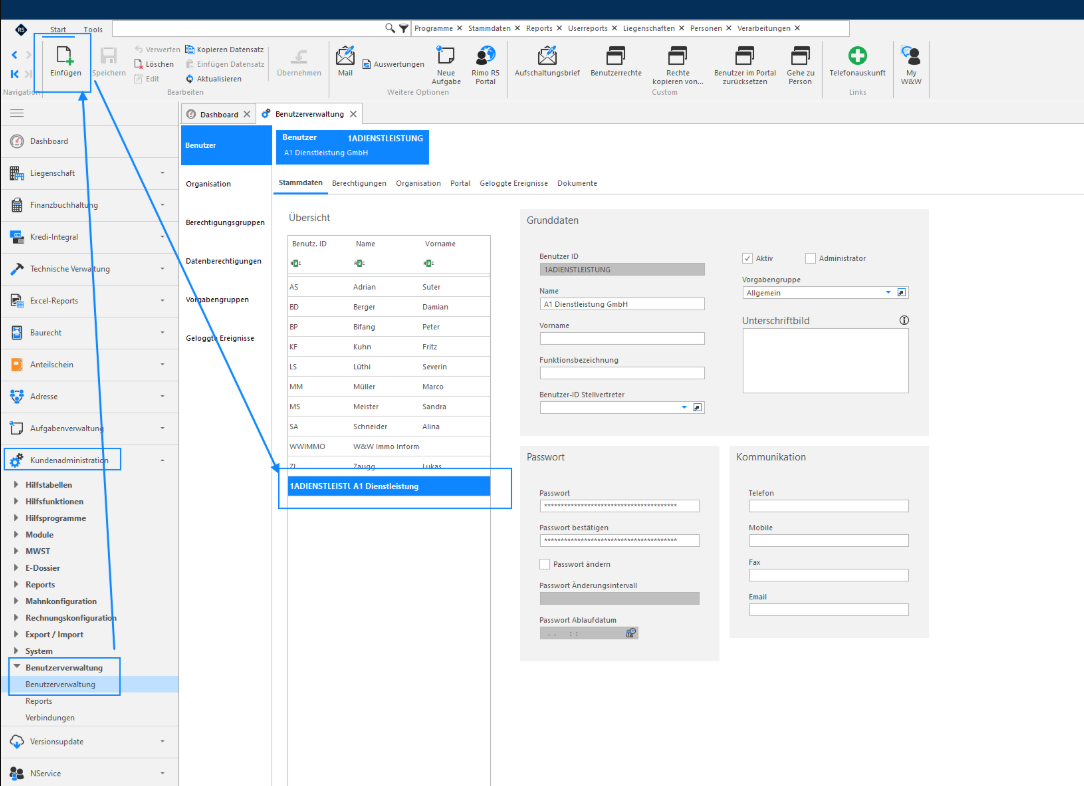1084x786 pixels.
Task: Toggle the Aktiv checkbox
Action: 747,258
